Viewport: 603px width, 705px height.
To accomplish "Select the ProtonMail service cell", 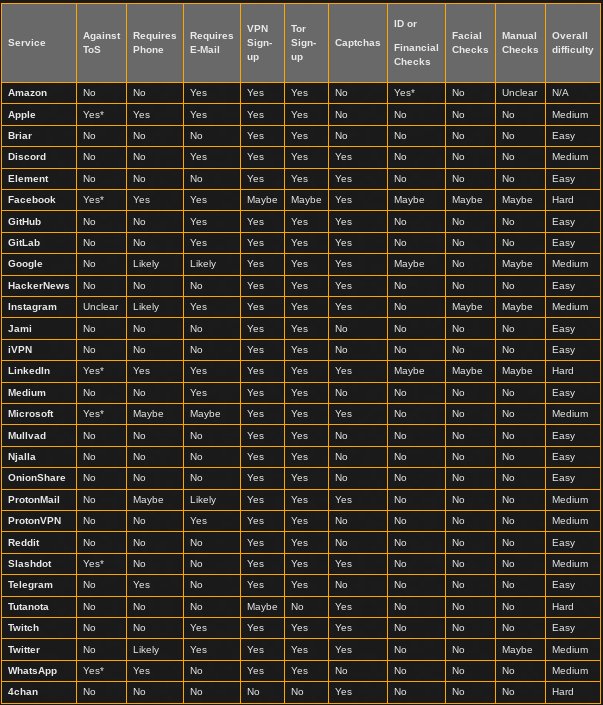I will 39,500.
